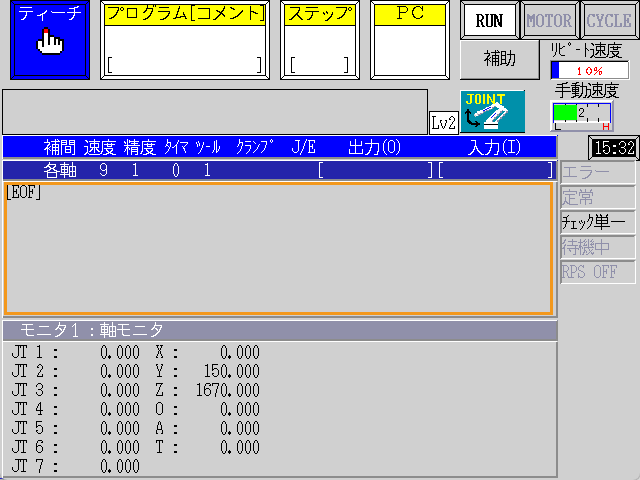Click timer value 0 in step row

point(176,170)
